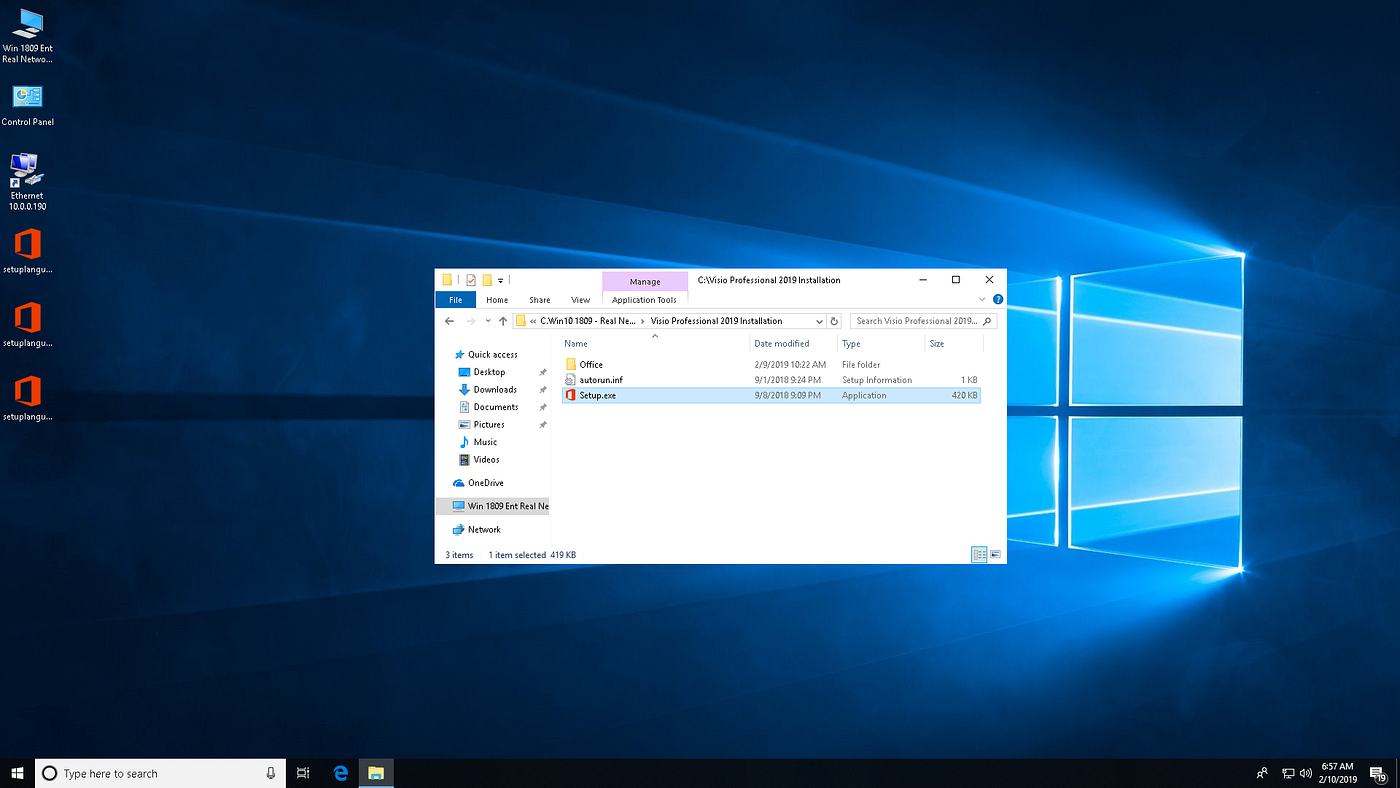The width and height of the screenshot is (1400, 788).
Task: Click the search magnifier icon
Action: point(987,321)
